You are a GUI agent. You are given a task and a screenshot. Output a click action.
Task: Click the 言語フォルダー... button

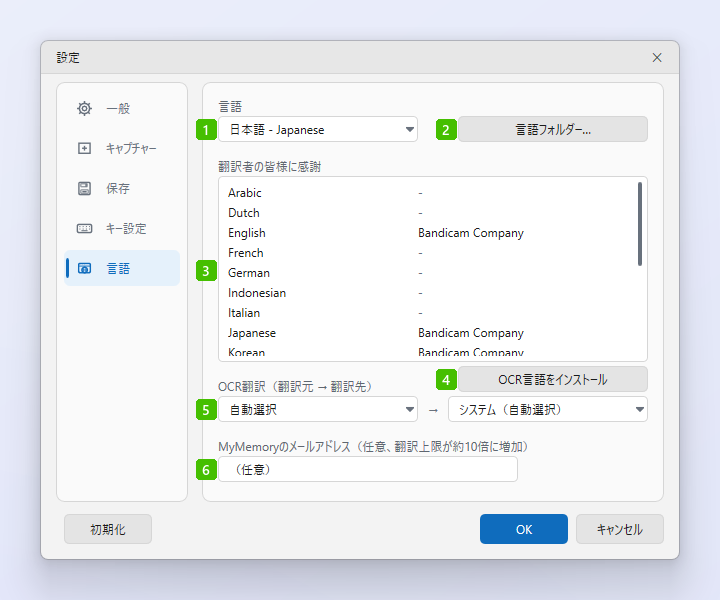(553, 129)
